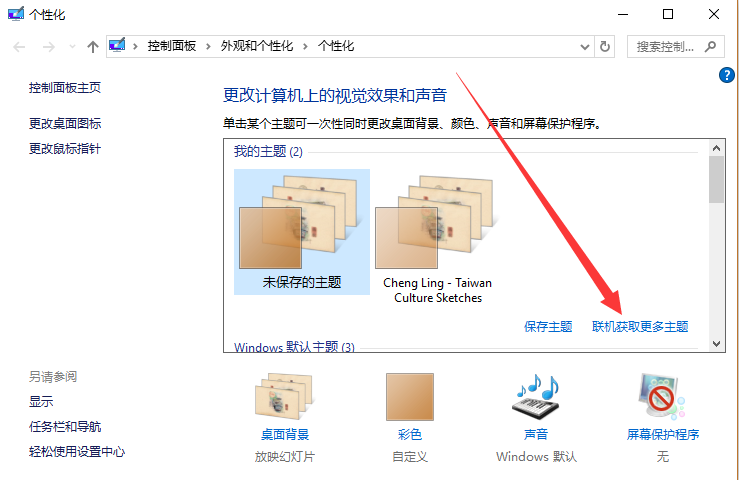739x480 pixels.
Task: Open the Color (彩色) settings swatch
Action: pyautogui.click(x=410, y=397)
